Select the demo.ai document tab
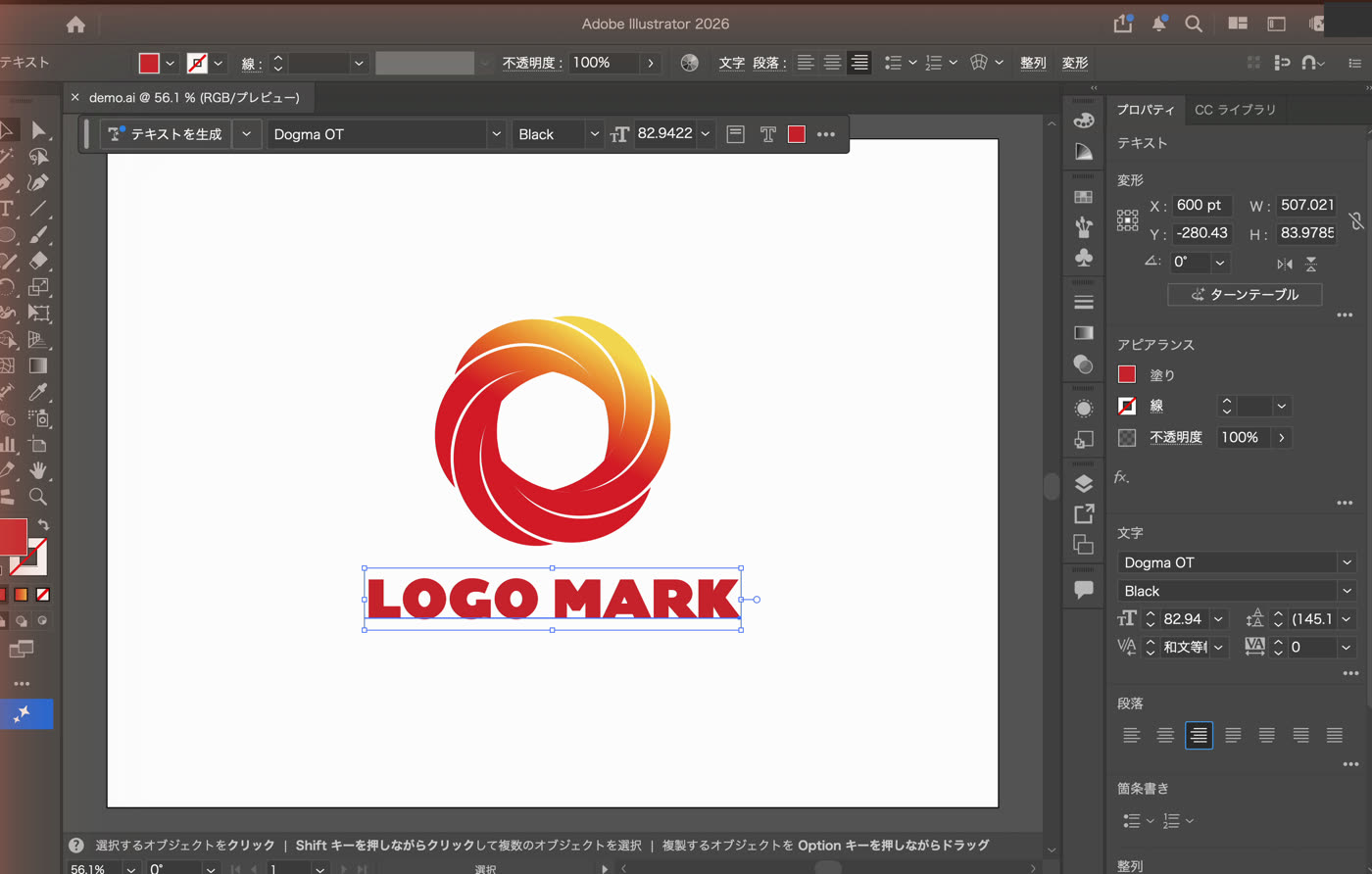 tap(194, 97)
